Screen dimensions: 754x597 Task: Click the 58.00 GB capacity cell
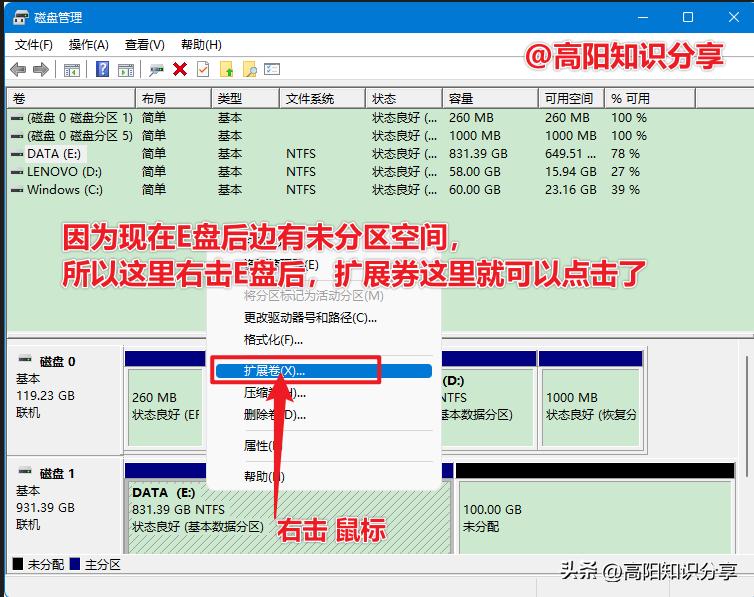pos(475,172)
